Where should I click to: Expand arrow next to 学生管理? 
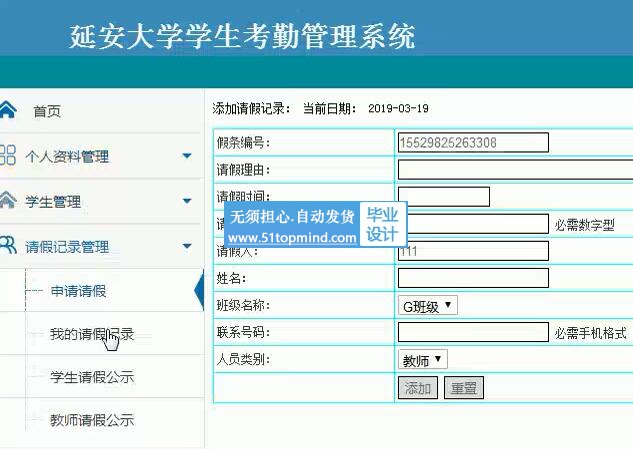tap(187, 201)
